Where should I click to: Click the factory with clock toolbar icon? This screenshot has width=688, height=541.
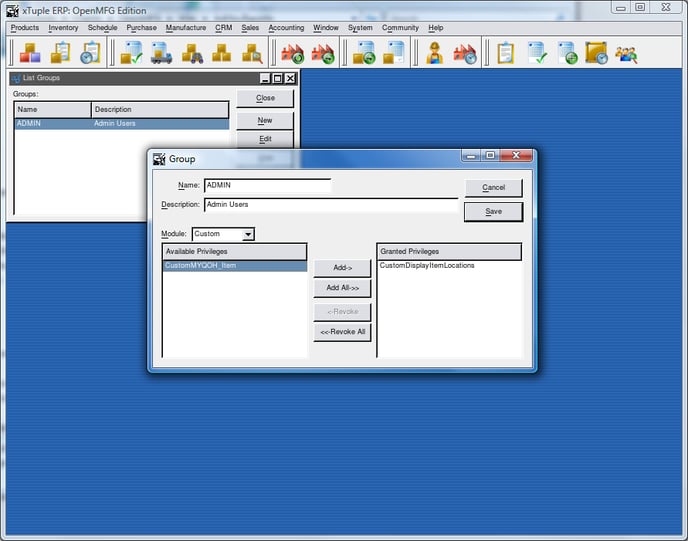[465, 53]
